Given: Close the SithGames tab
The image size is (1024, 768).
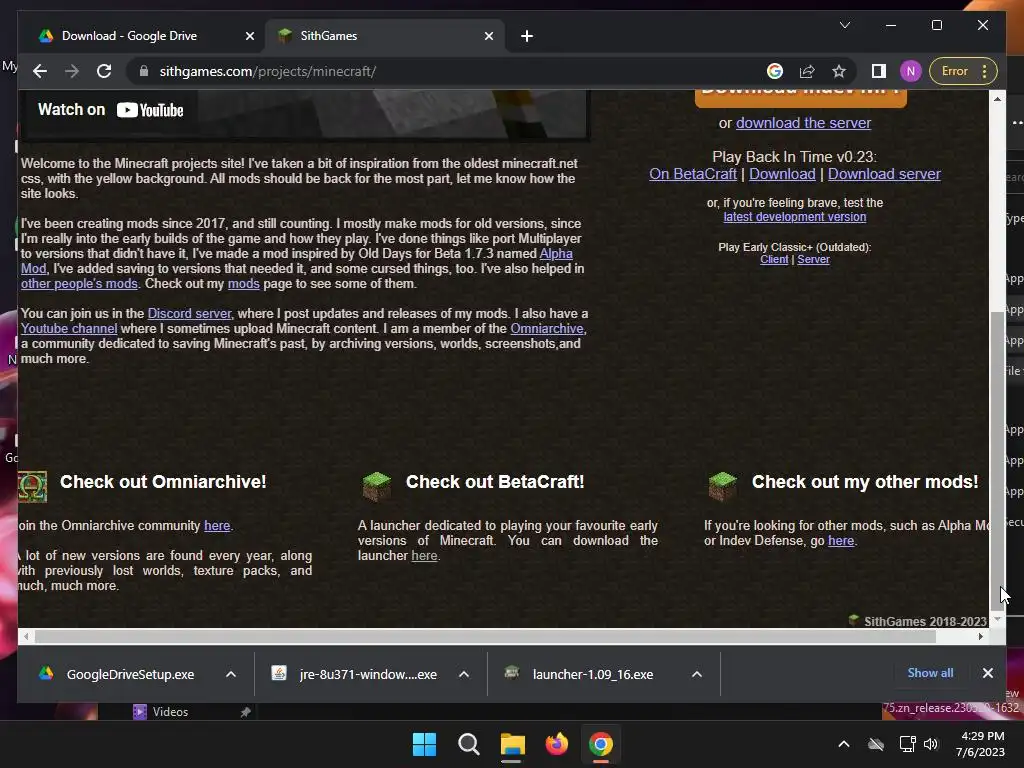Looking at the screenshot, I should (488, 36).
